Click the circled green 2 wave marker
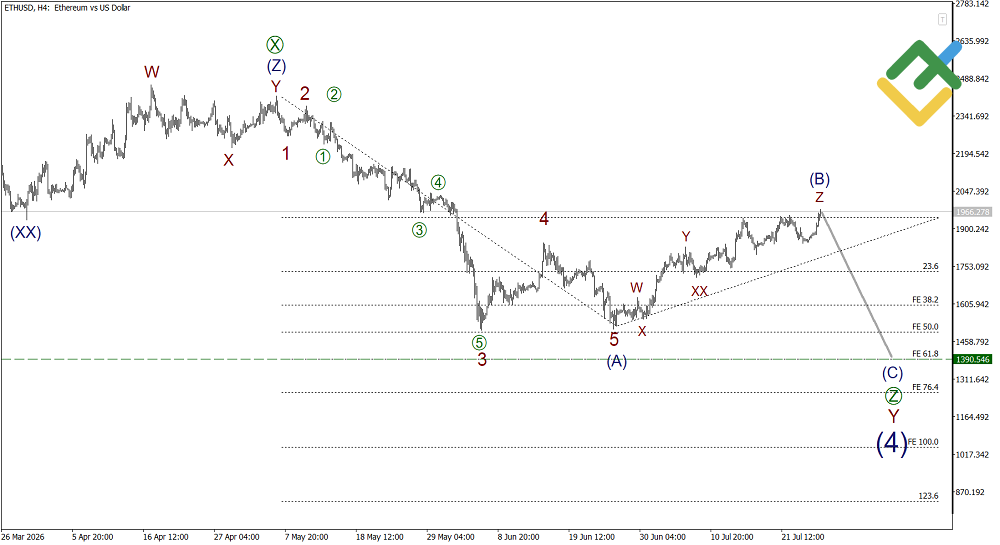Screen dimensions: 1000x545 point(334,94)
